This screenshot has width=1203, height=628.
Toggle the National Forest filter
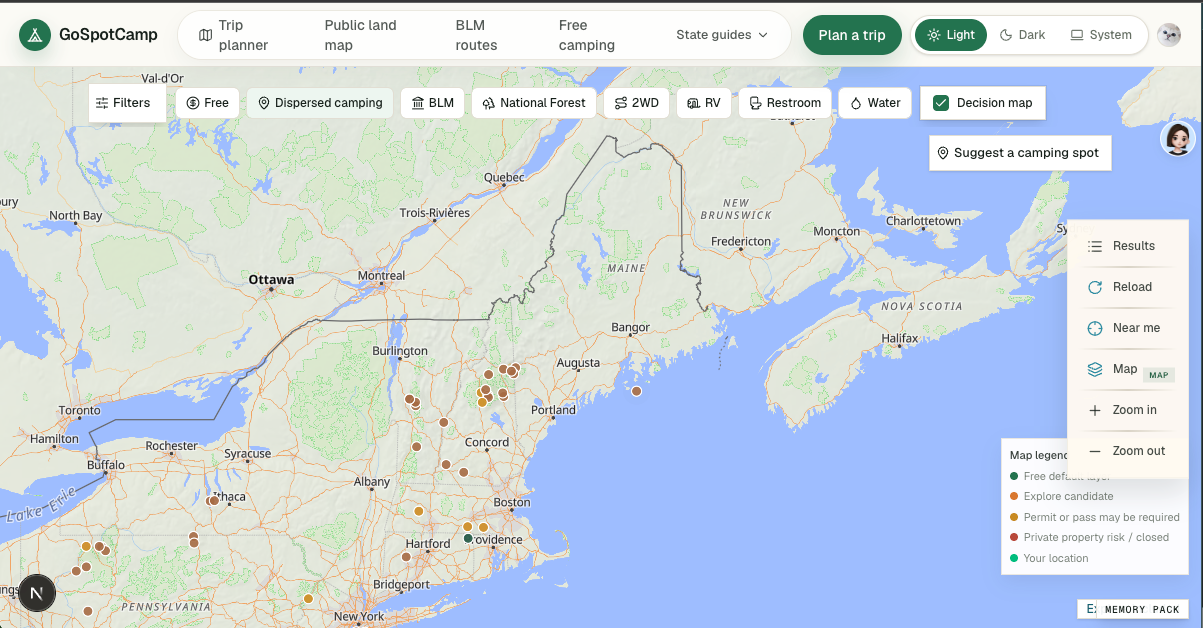pos(534,103)
